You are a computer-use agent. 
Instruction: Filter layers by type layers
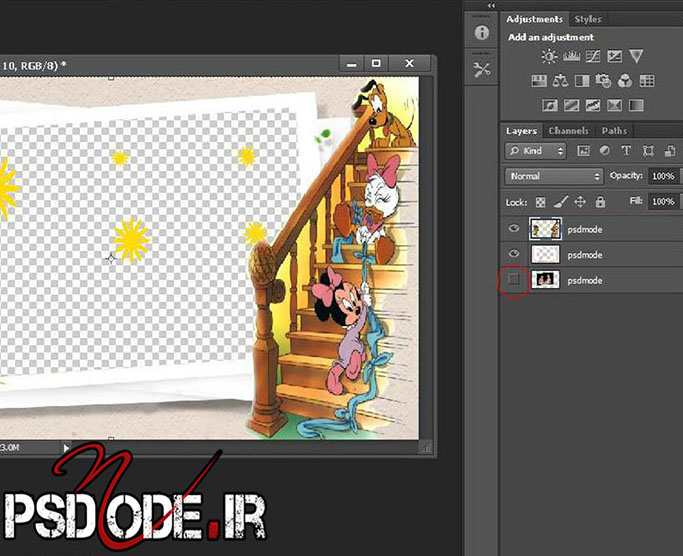tap(626, 151)
